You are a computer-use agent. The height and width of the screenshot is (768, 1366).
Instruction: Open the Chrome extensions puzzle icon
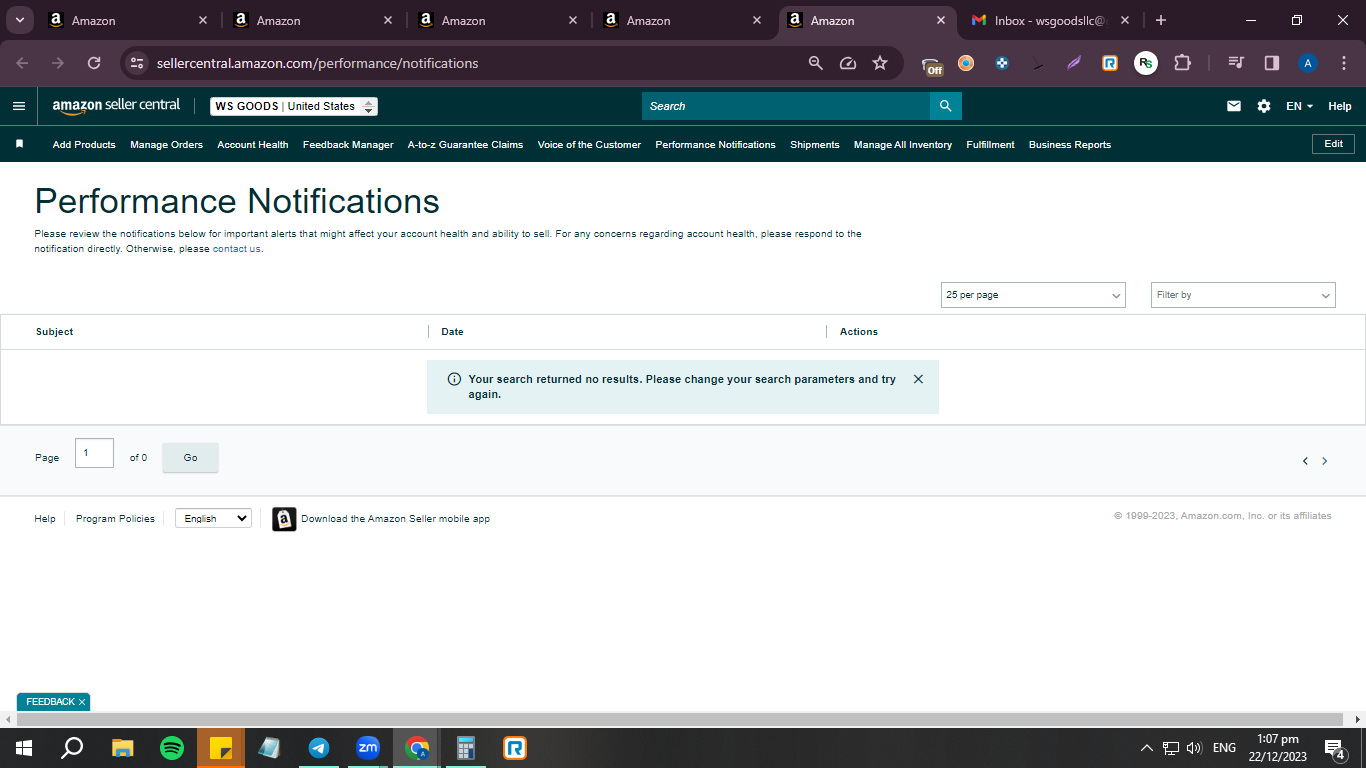click(1182, 63)
